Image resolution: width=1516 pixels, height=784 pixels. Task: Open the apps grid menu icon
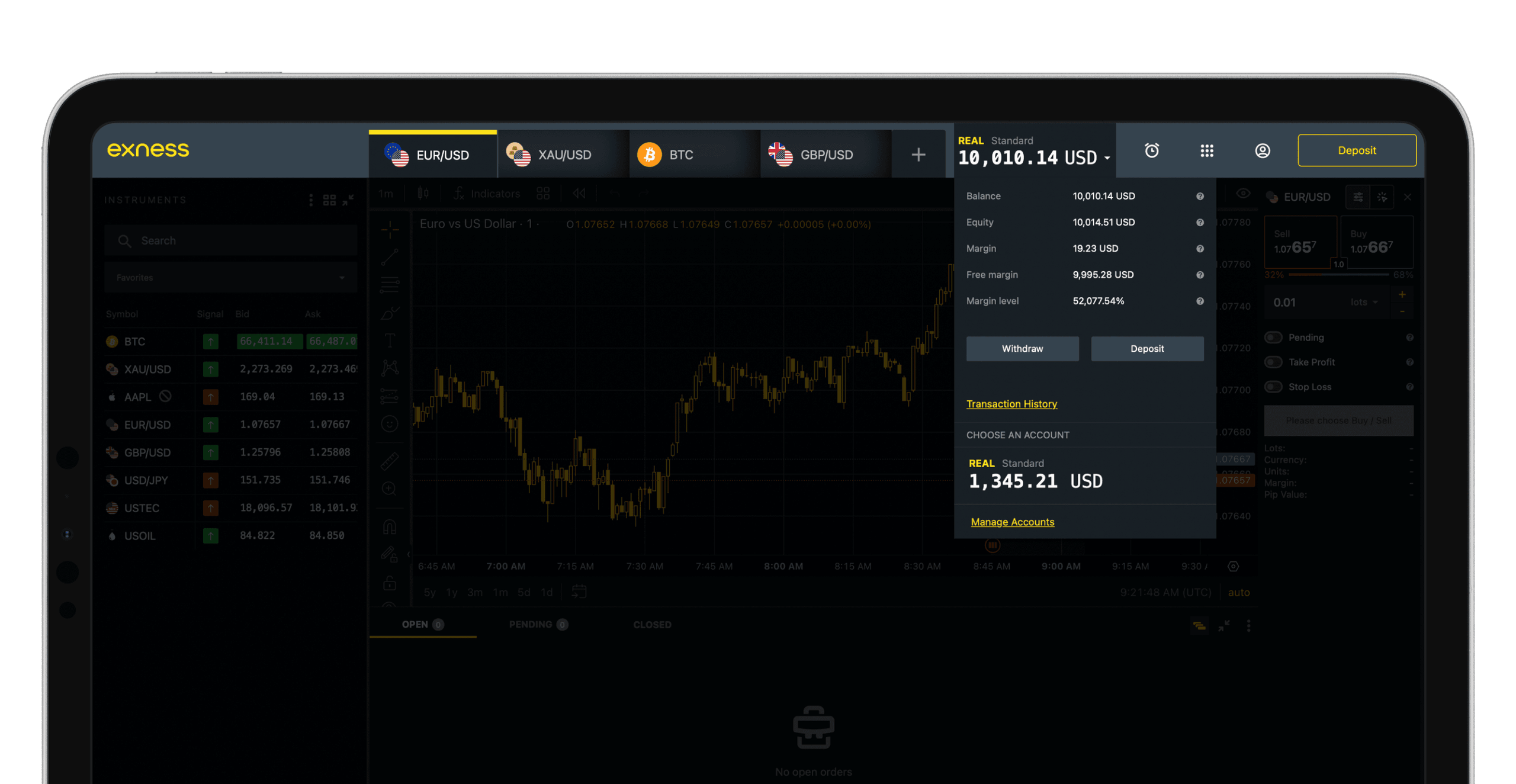[1206, 150]
